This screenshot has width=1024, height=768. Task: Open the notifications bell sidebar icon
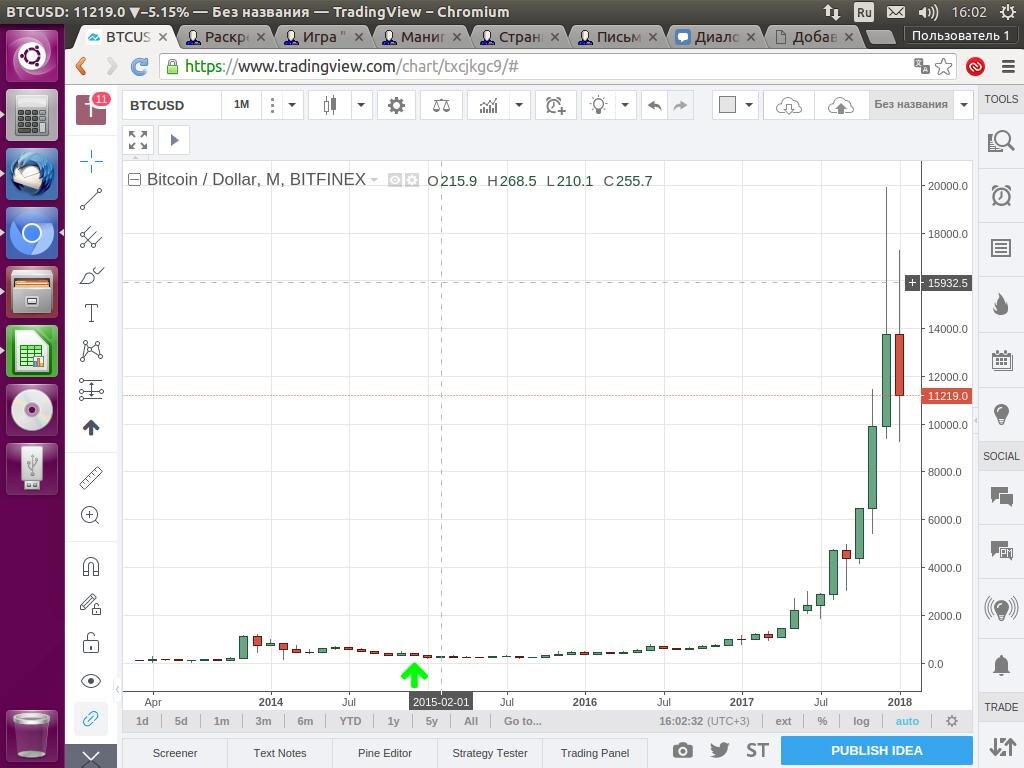click(x=1001, y=665)
